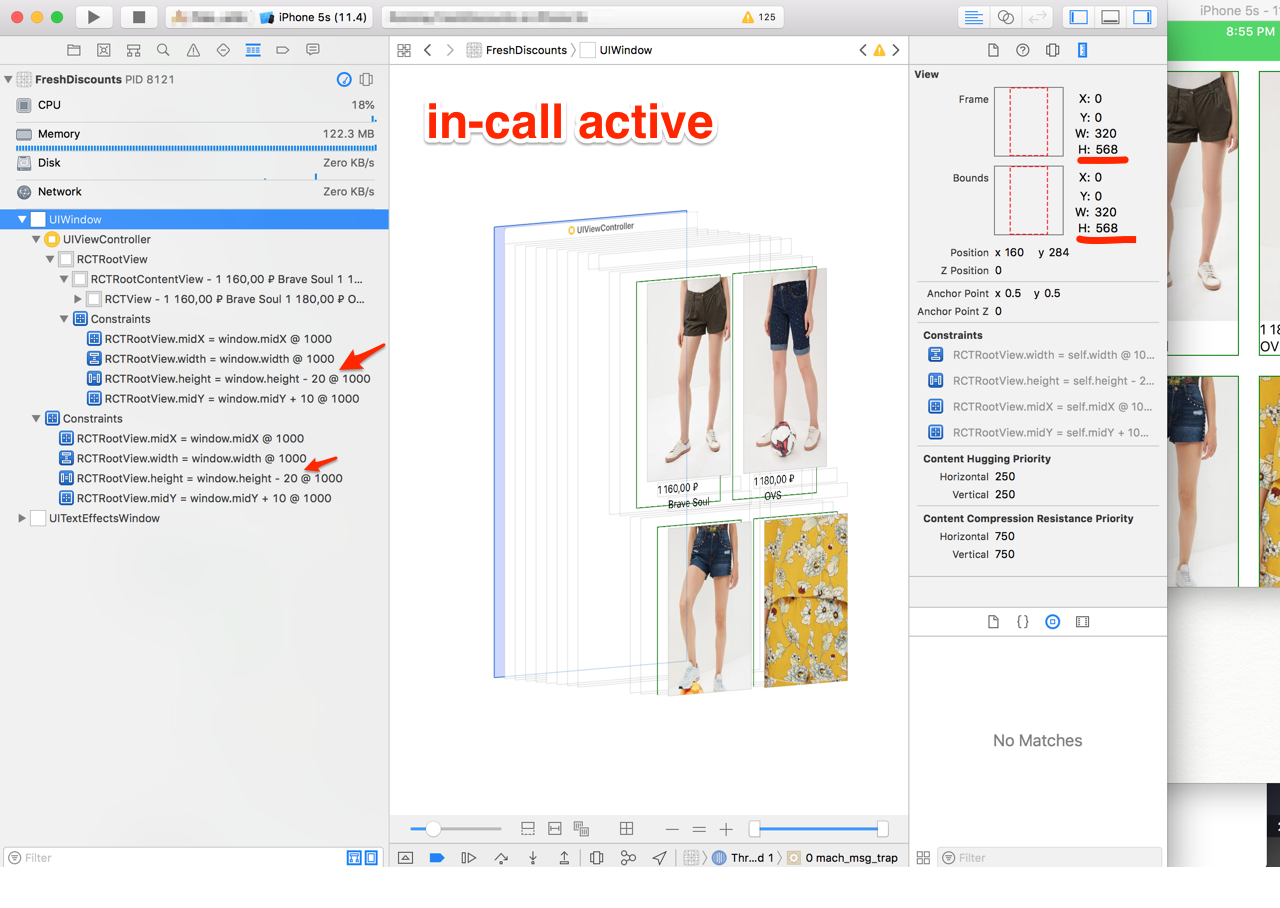Screen dimensions: 1280x908
Task: Open the Breakpoint navigator icon
Action: [283, 50]
